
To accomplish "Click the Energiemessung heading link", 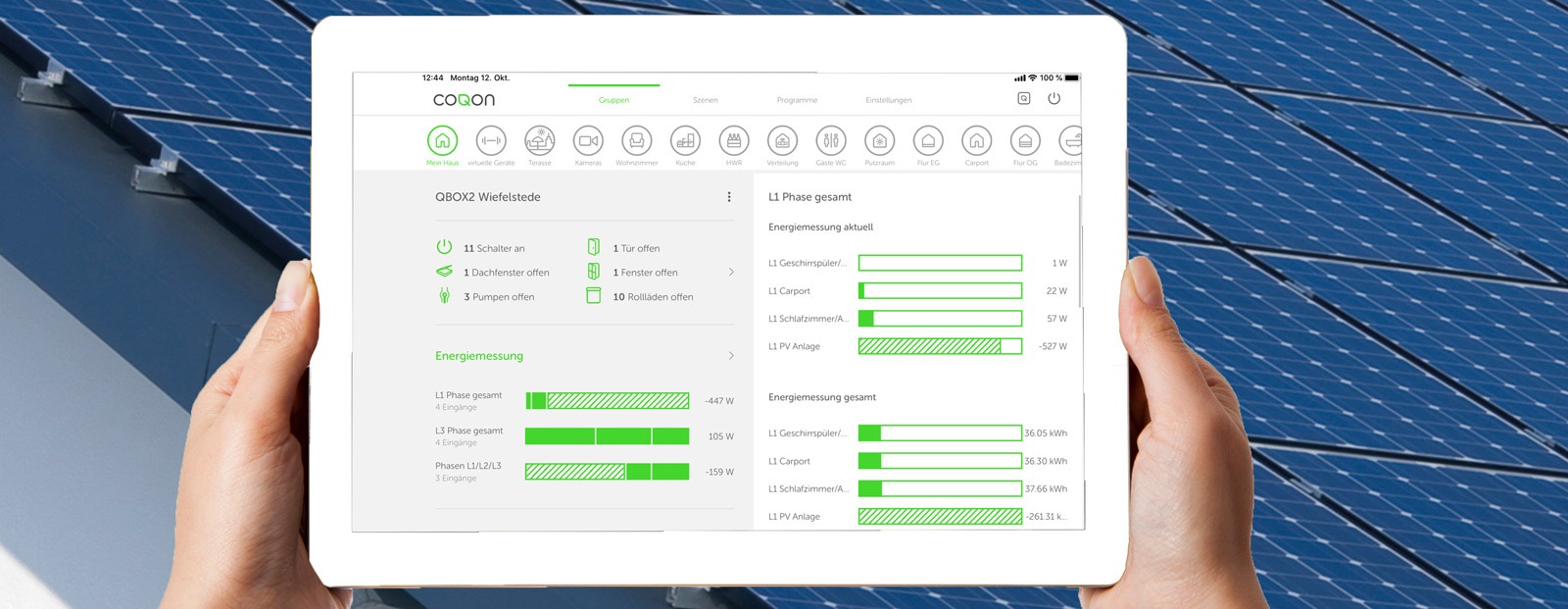I will coord(479,356).
